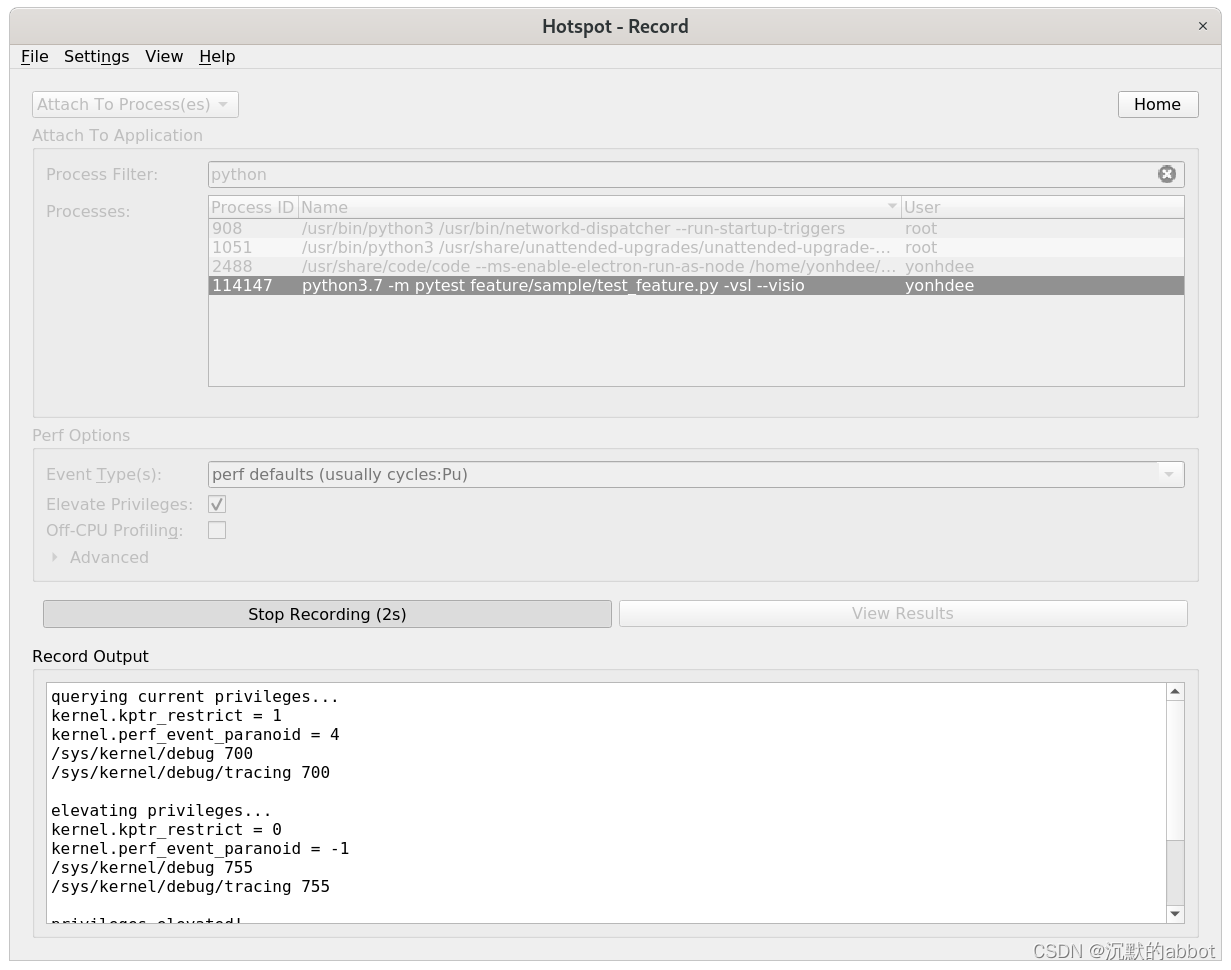Image resolution: width=1231 pixels, height=970 pixels.
Task: Expand the Advanced section
Action: pos(99,557)
